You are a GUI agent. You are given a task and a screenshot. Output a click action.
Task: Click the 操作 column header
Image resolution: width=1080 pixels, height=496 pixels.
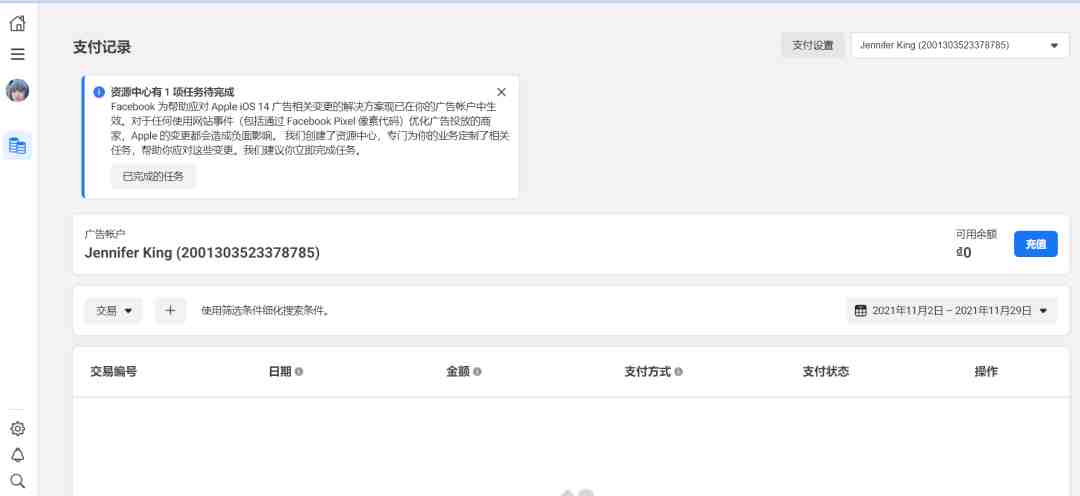pos(986,371)
